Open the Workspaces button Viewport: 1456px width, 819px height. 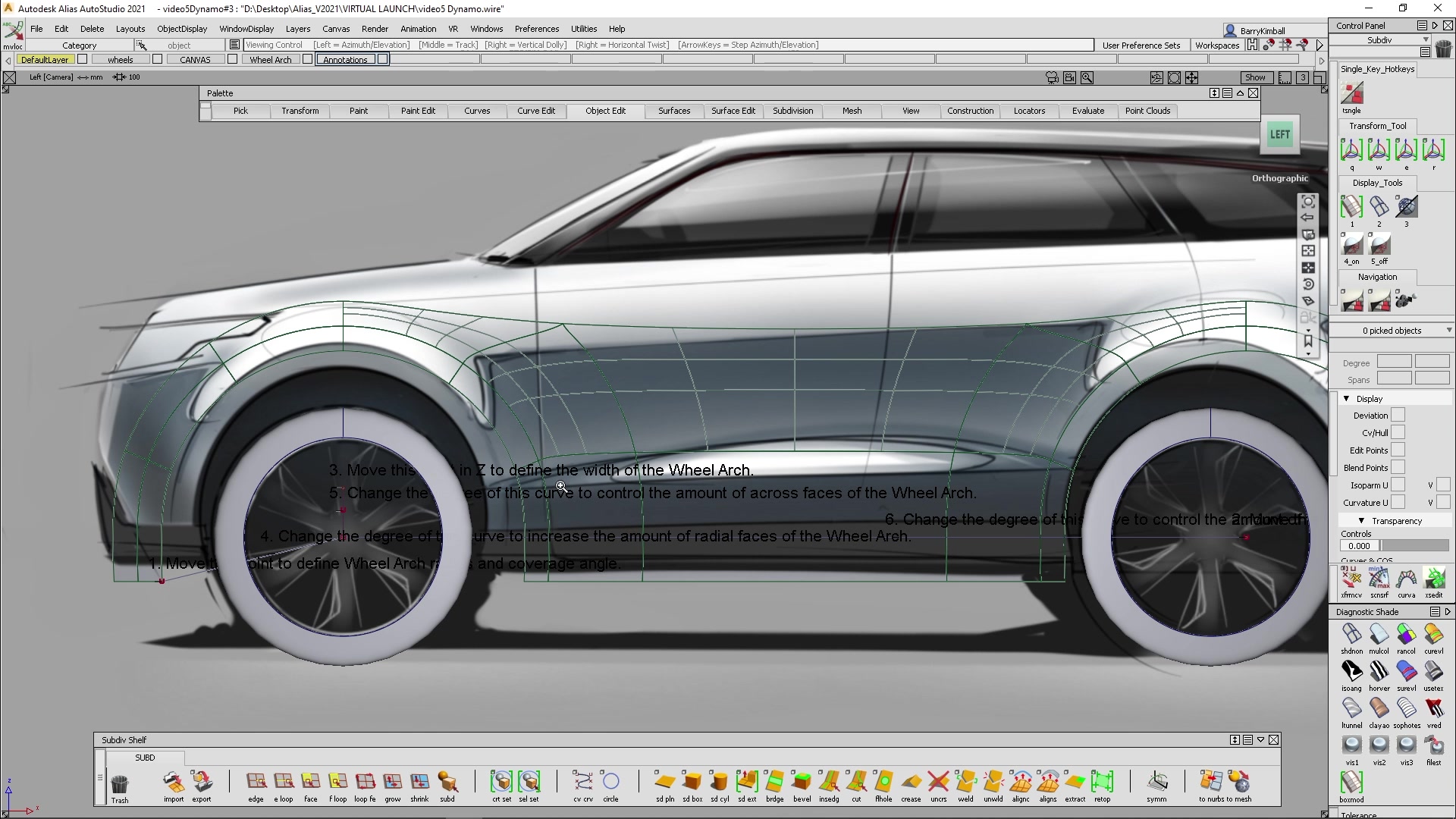[1216, 45]
